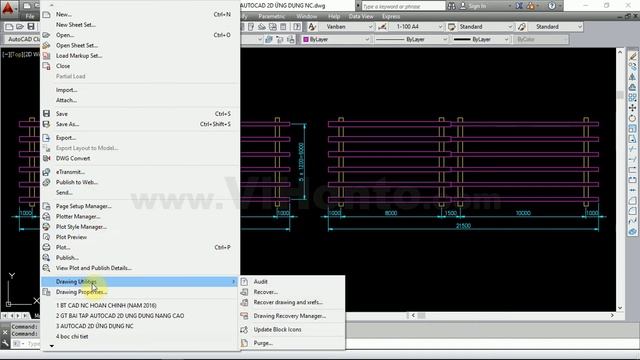The image size is (640, 360).
Task: Open recent file 3 AUTOCAD 2D ỨNG DỤNG NC
Action: tap(139, 326)
